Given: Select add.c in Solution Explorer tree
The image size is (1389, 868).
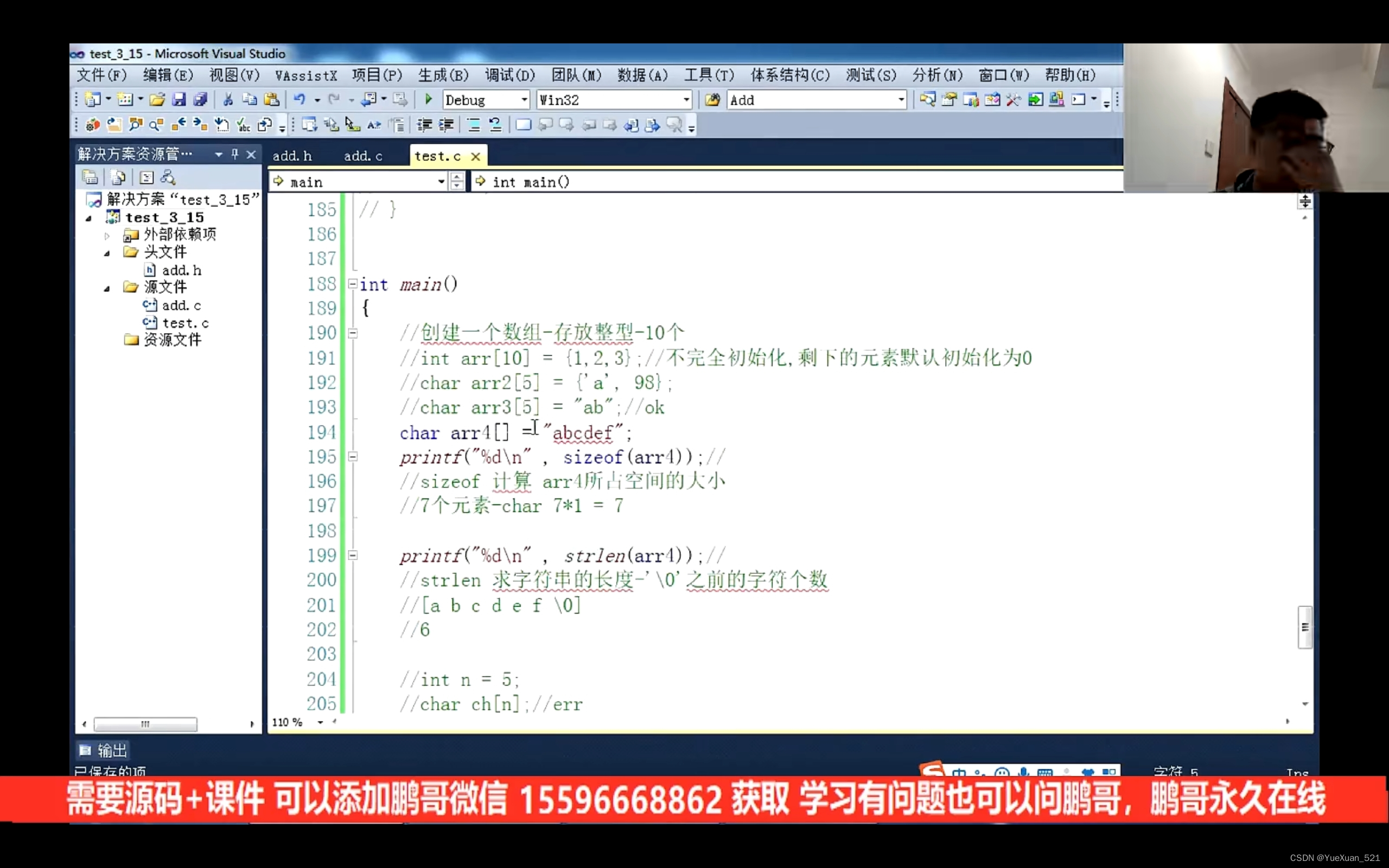Looking at the screenshot, I should (x=181, y=305).
